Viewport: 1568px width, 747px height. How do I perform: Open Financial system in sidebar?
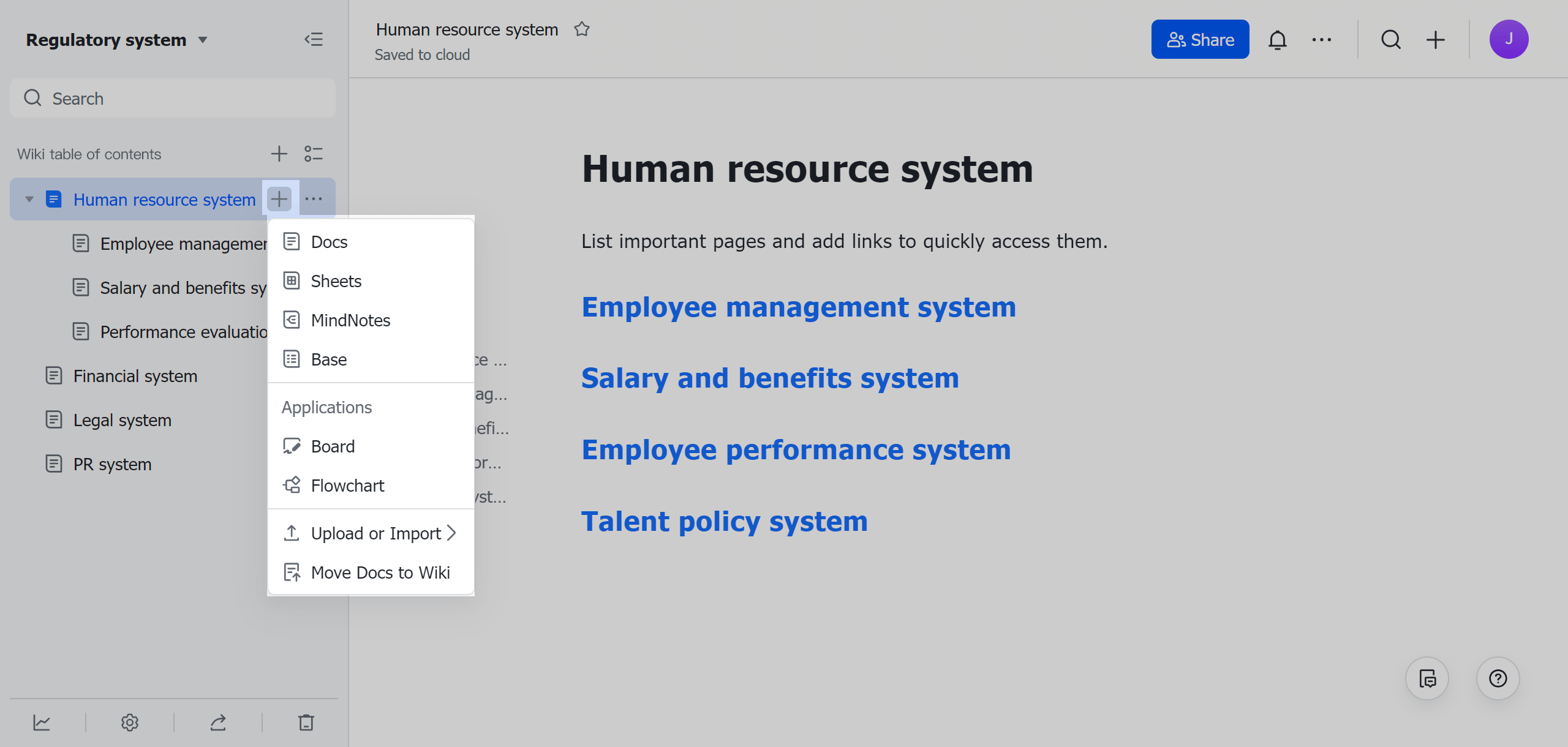coord(121,376)
